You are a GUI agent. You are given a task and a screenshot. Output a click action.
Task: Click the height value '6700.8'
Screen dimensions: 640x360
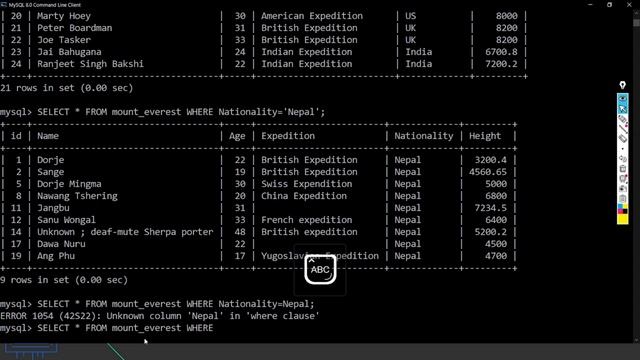[x=501, y=52]
